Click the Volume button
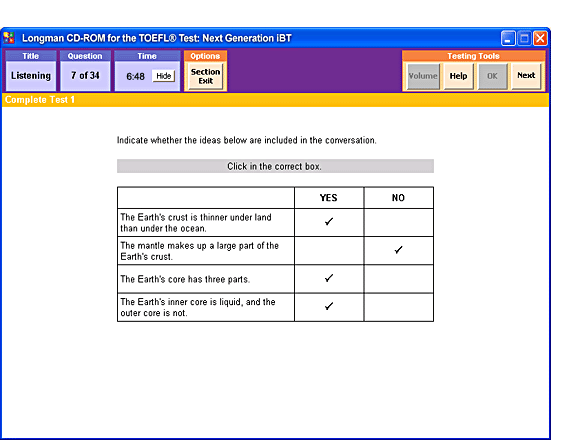Viewport: 578px width, 440px height. [423, 76]
